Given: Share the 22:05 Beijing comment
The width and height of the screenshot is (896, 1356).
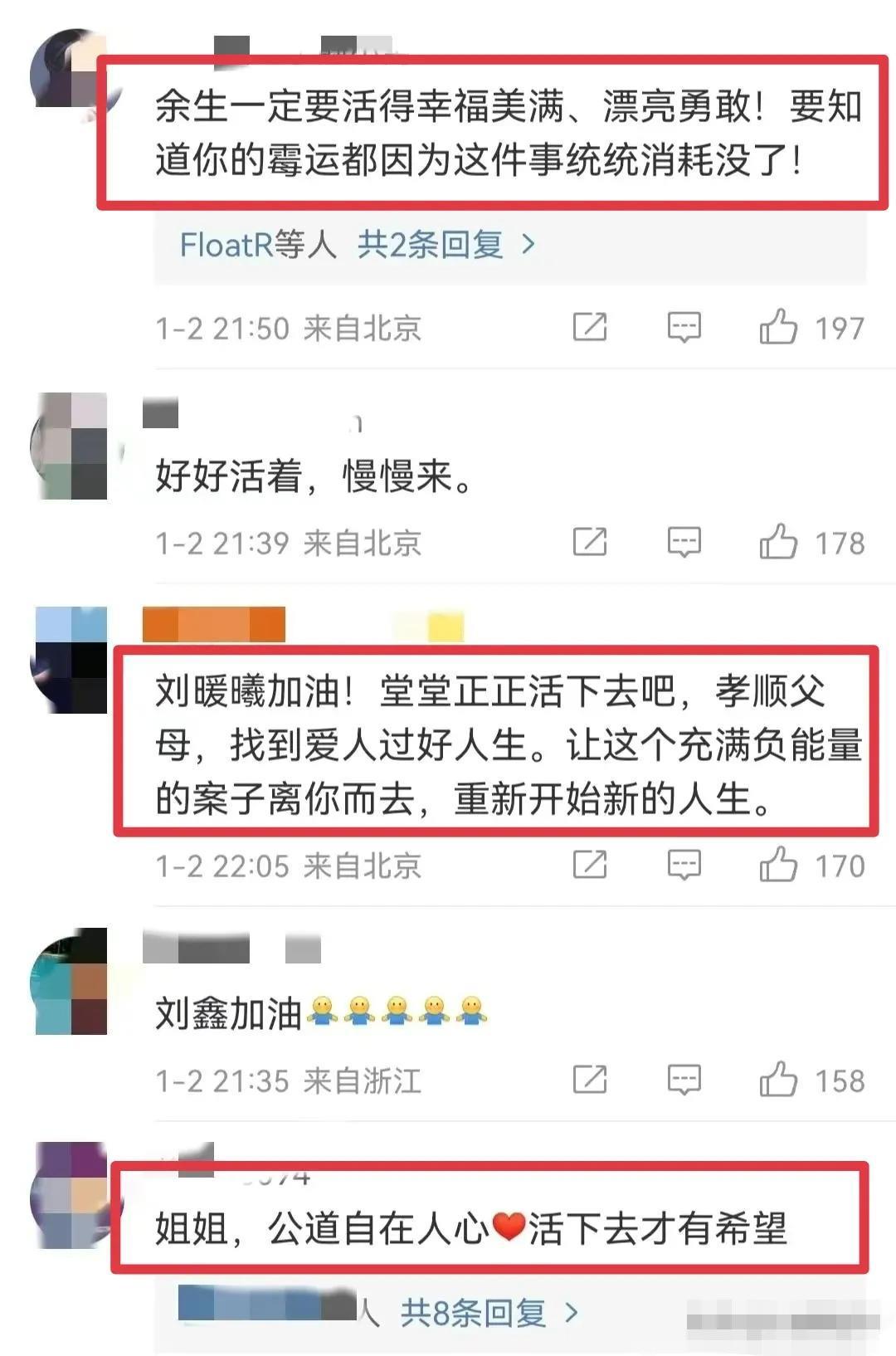Looking at the screenshot, I should pyautogui.click(x=590, y=865).
